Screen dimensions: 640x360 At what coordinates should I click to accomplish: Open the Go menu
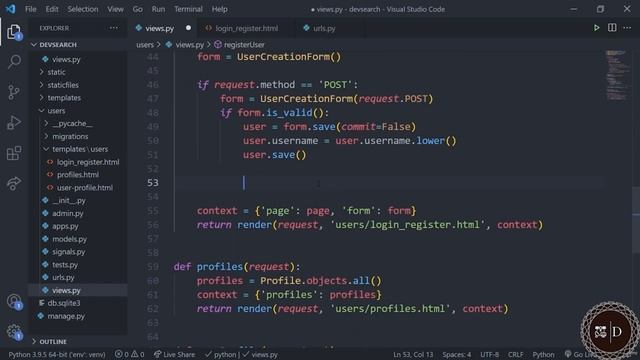click(x=138, y=9)
